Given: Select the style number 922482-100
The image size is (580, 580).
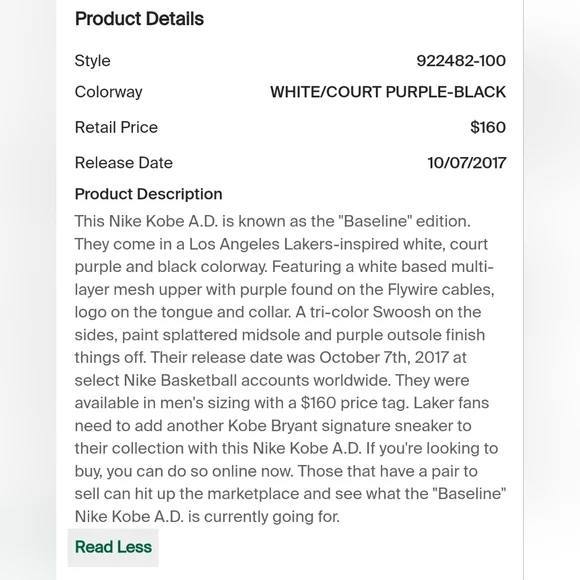Looking at the screenshot, I should tap(461, 61).
